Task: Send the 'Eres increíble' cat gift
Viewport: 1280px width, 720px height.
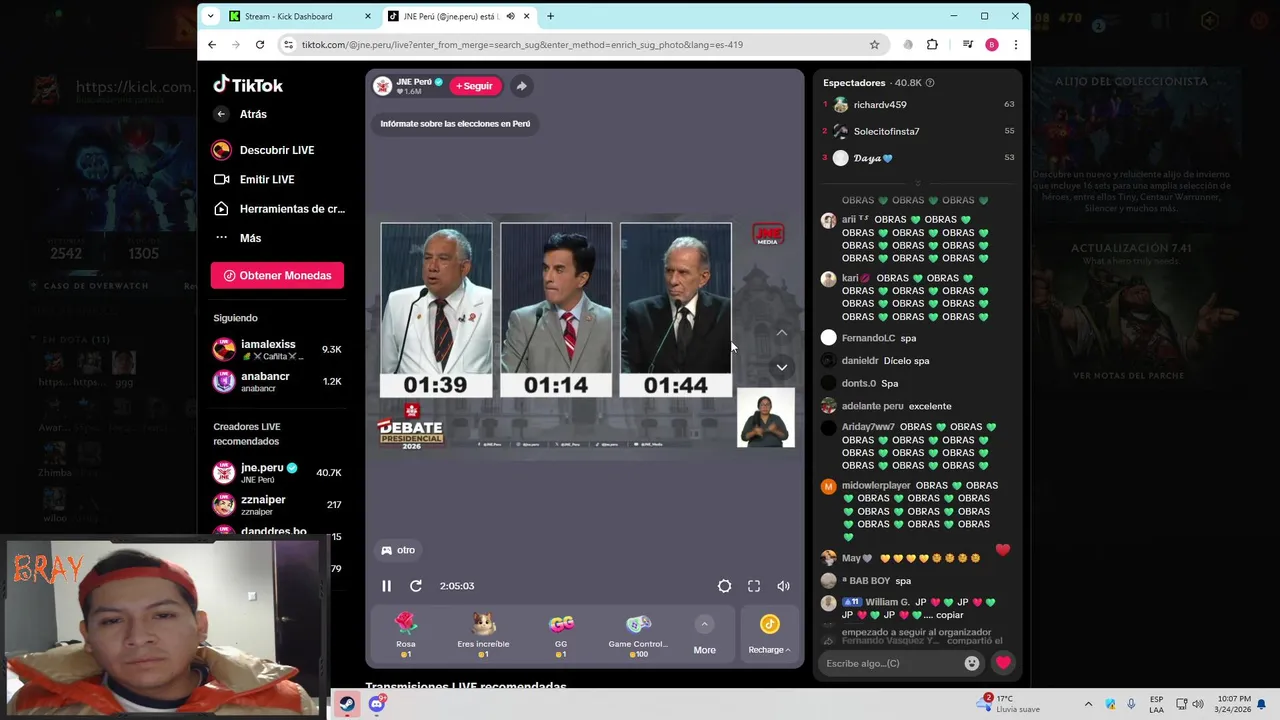Action: click(483, 634)
